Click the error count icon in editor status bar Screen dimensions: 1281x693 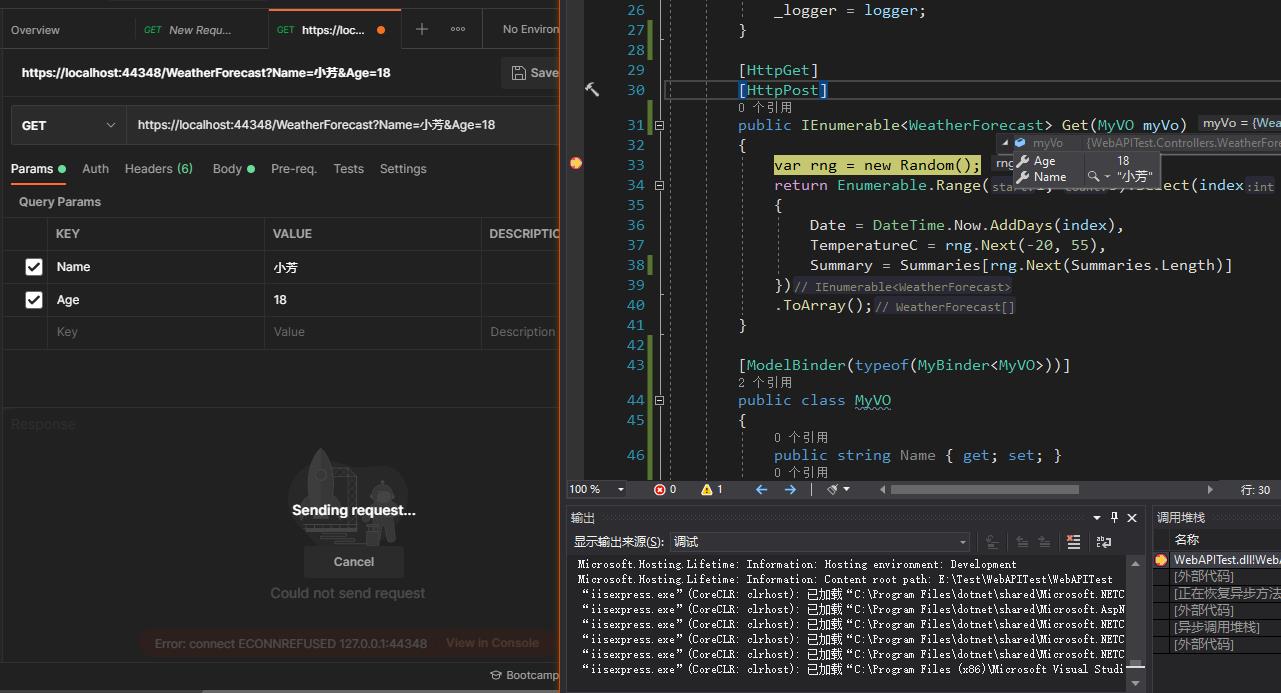pyautogui.click(x=660, y=489)
